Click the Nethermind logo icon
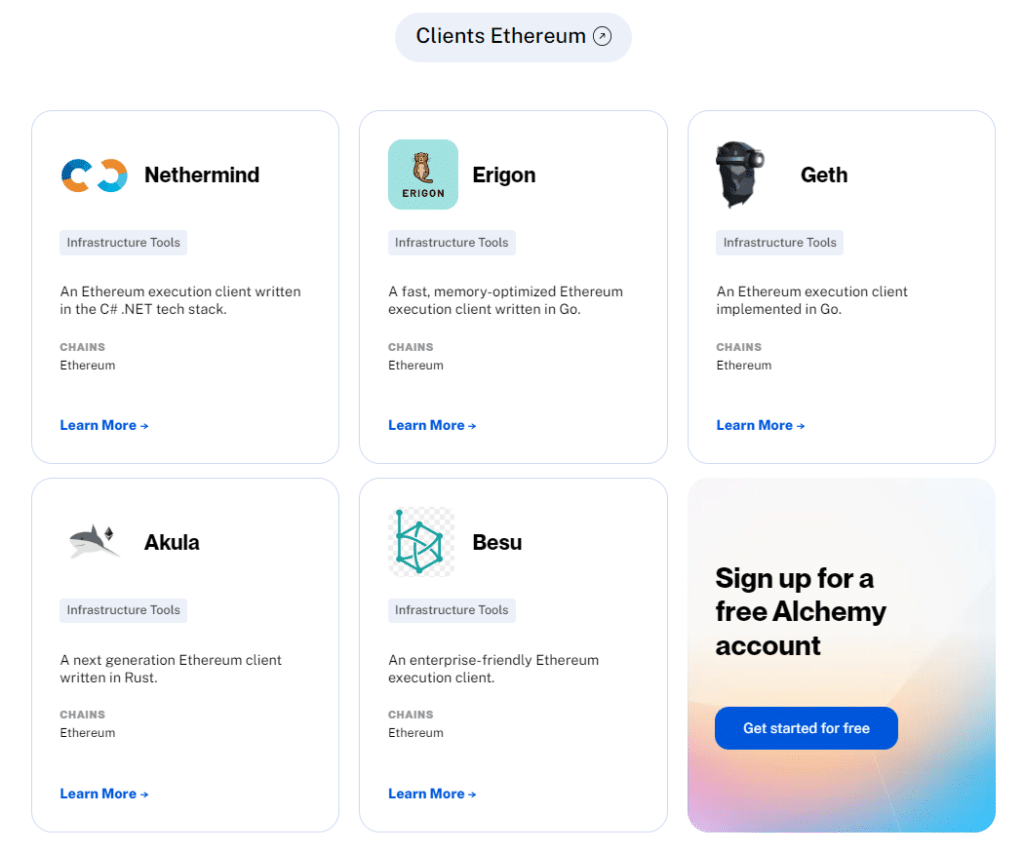The height and width of the screenshot is (852, 1024). point(94,175)
